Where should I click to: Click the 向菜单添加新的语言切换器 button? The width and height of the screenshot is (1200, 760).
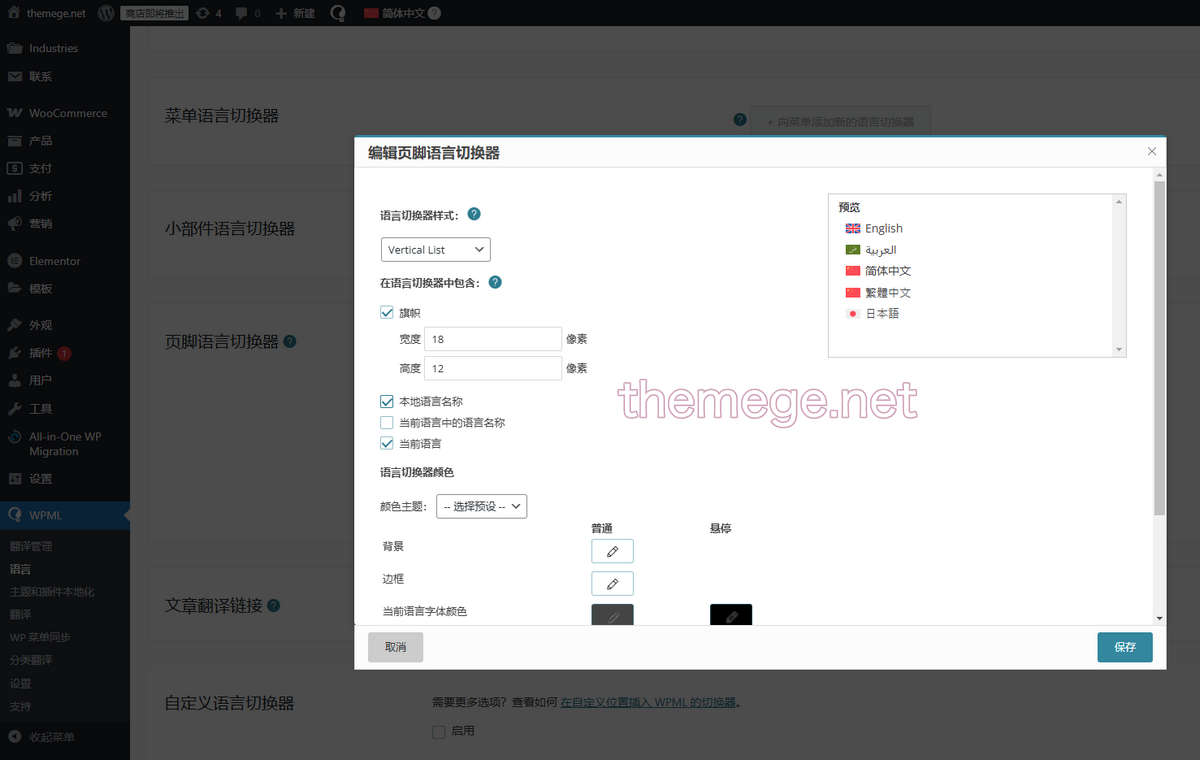pos(841,121)
